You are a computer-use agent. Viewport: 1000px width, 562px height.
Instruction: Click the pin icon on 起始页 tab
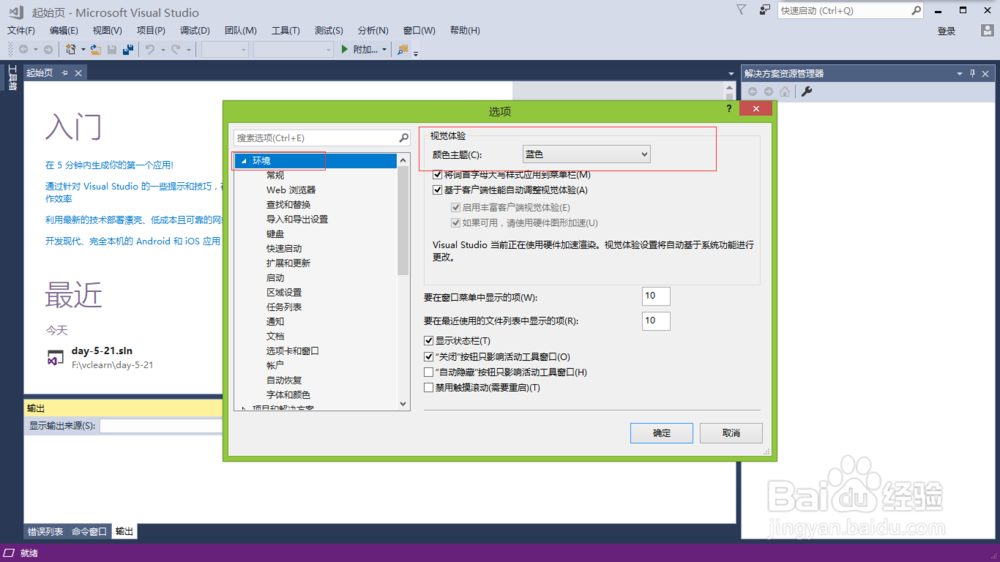[x=64, y=73]
